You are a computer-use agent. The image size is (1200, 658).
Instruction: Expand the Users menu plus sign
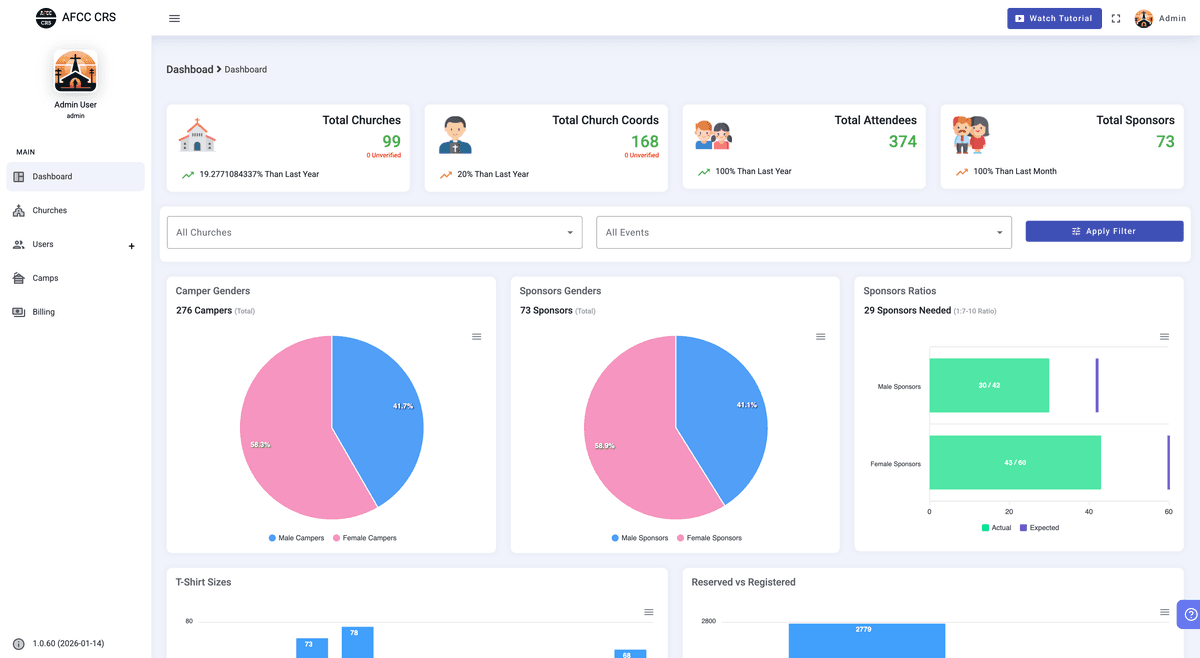point(131,246)
